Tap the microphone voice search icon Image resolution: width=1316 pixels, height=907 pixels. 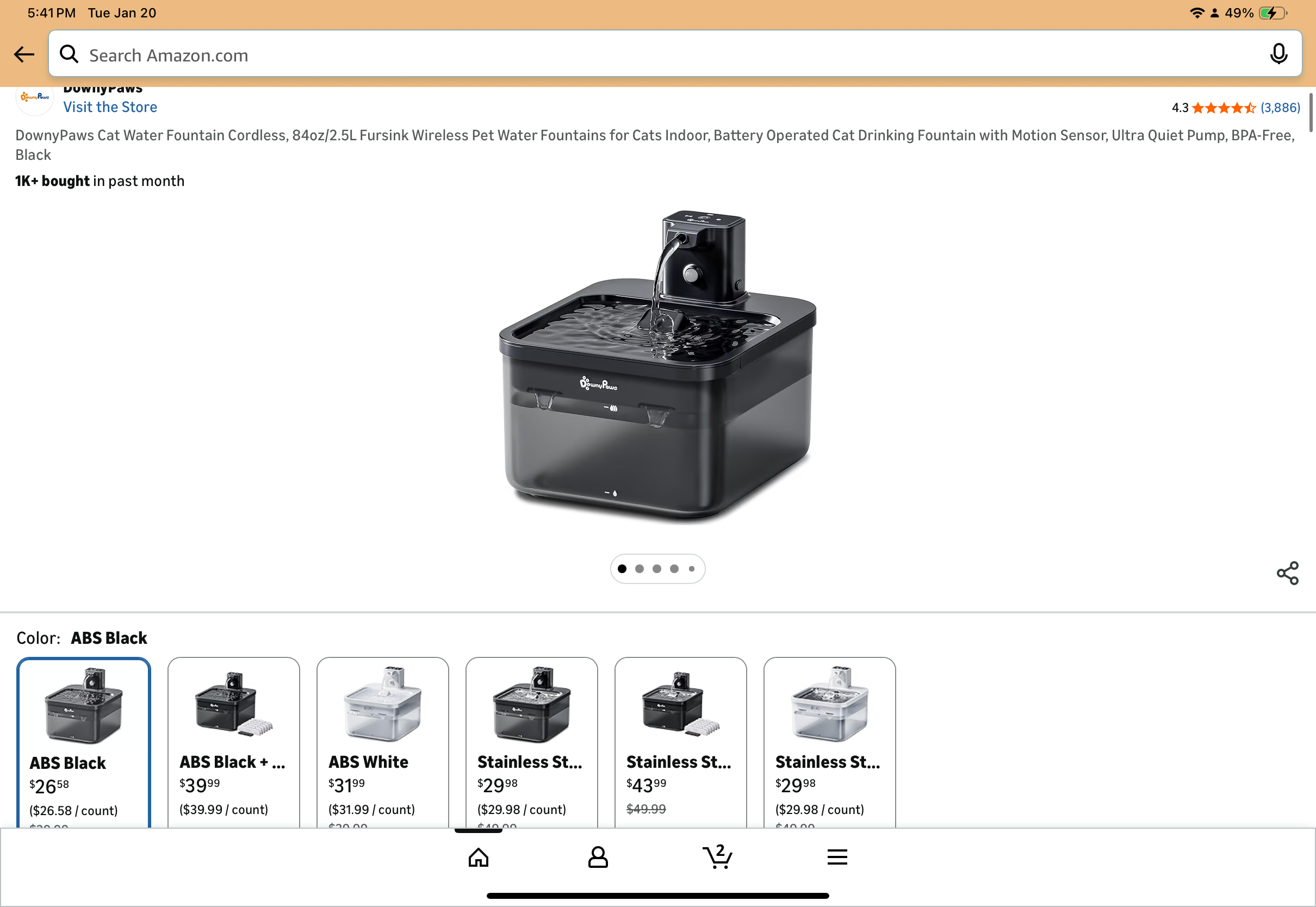point(1278,54)
